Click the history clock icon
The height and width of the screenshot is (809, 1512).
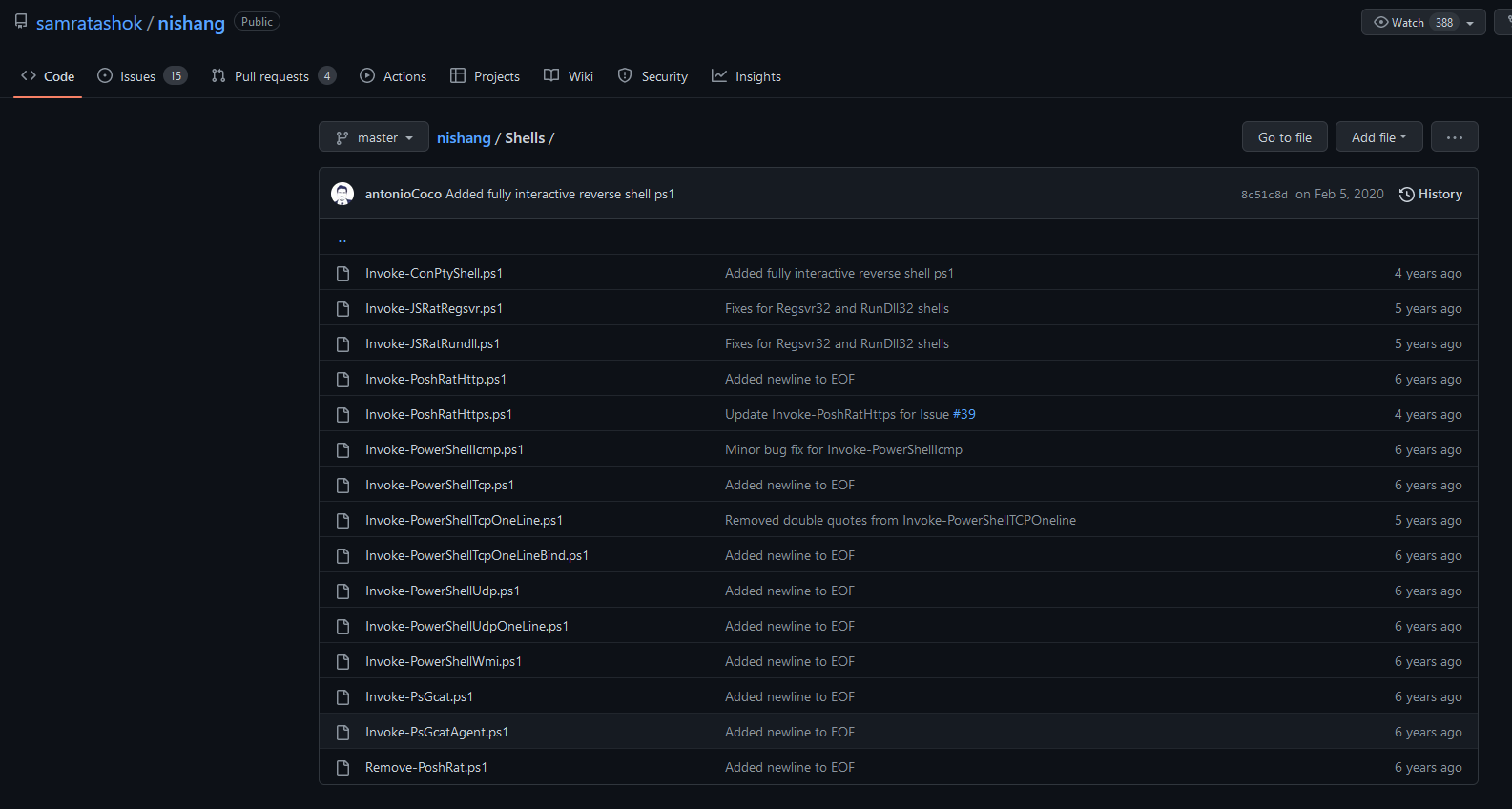coord(1406,195)
